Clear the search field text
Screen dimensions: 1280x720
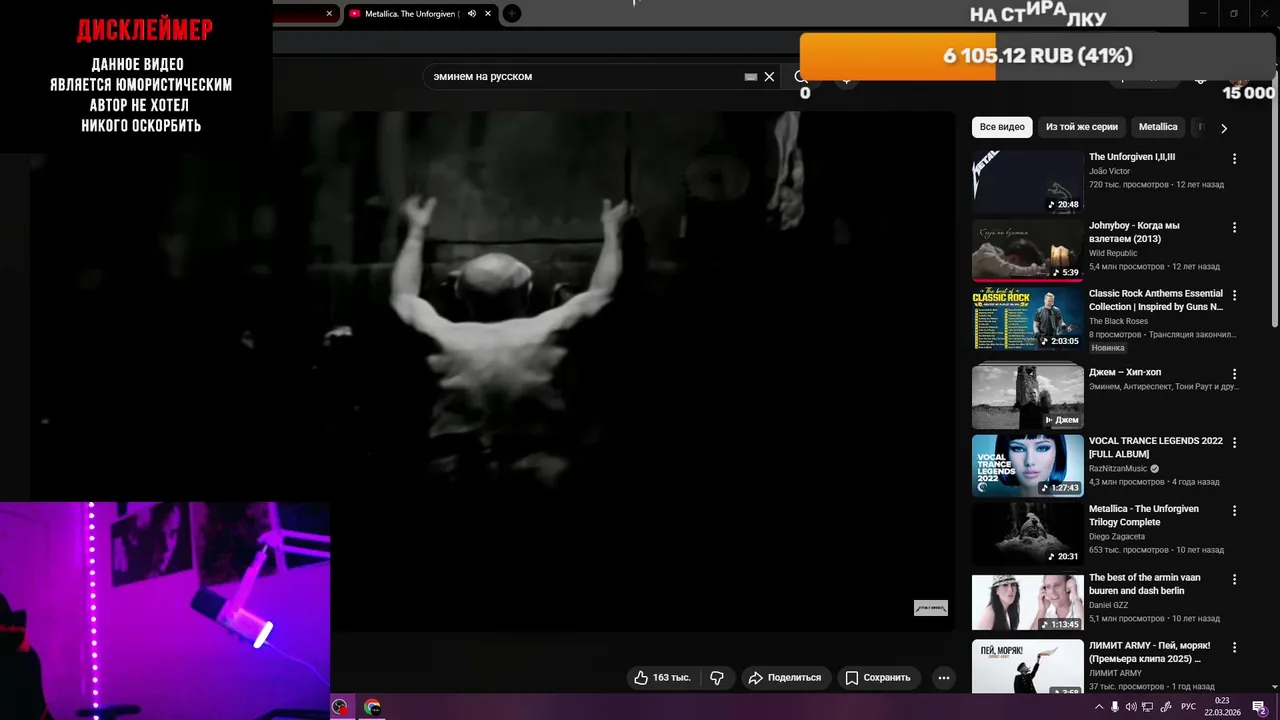[x=769, y=77]
